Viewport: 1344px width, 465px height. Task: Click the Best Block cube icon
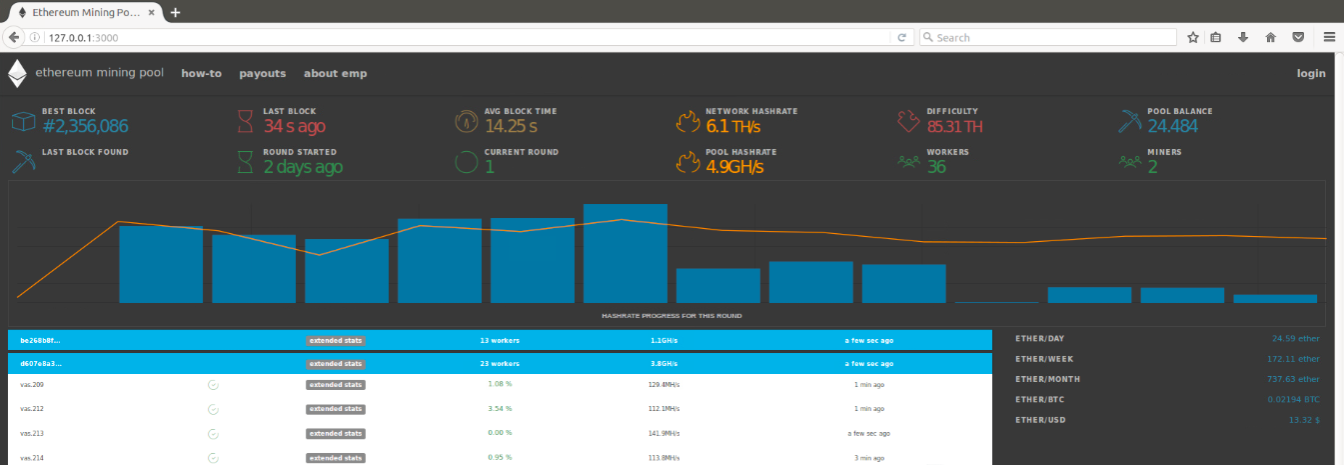(23, 122)
